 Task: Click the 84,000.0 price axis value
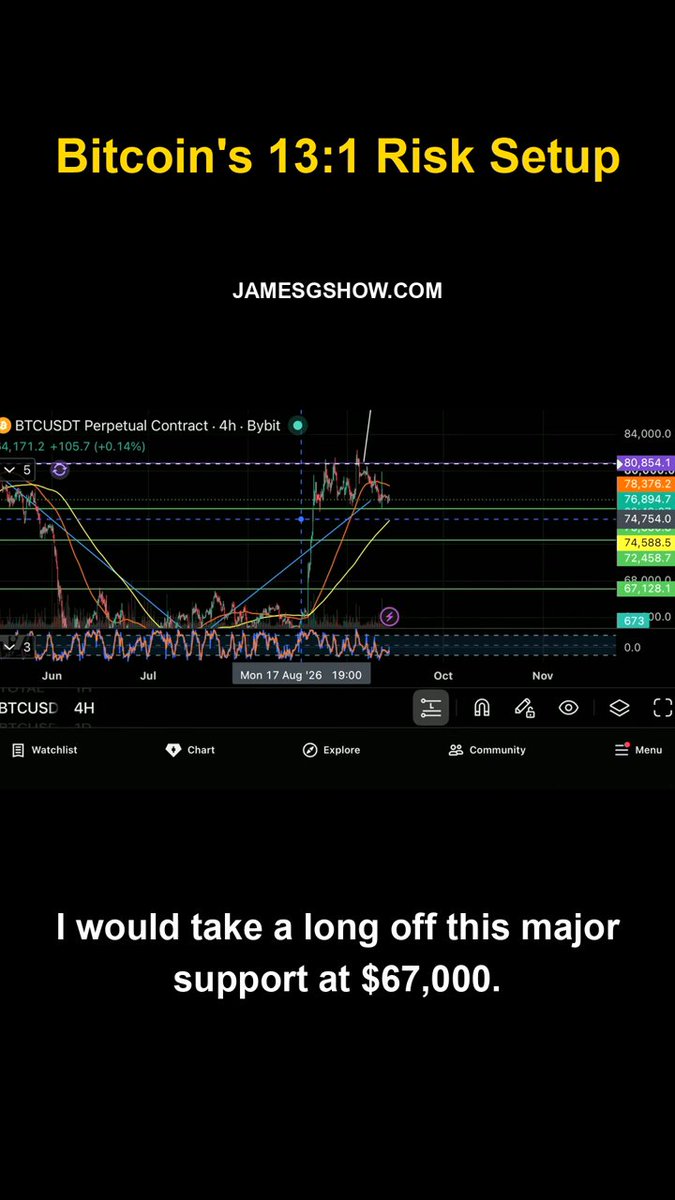(647, 434)
